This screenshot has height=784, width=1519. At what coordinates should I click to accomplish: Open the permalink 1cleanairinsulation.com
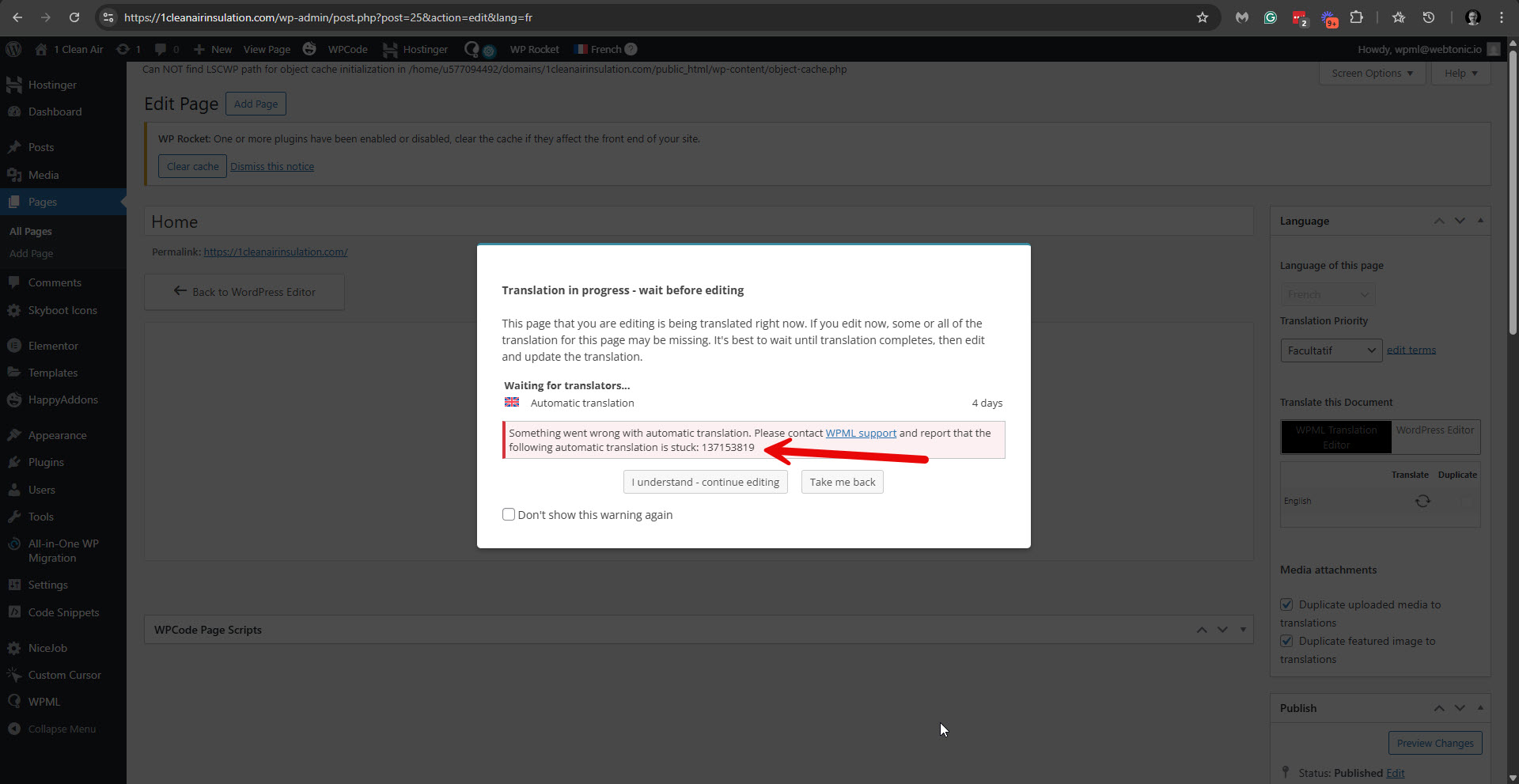(275, 252)
